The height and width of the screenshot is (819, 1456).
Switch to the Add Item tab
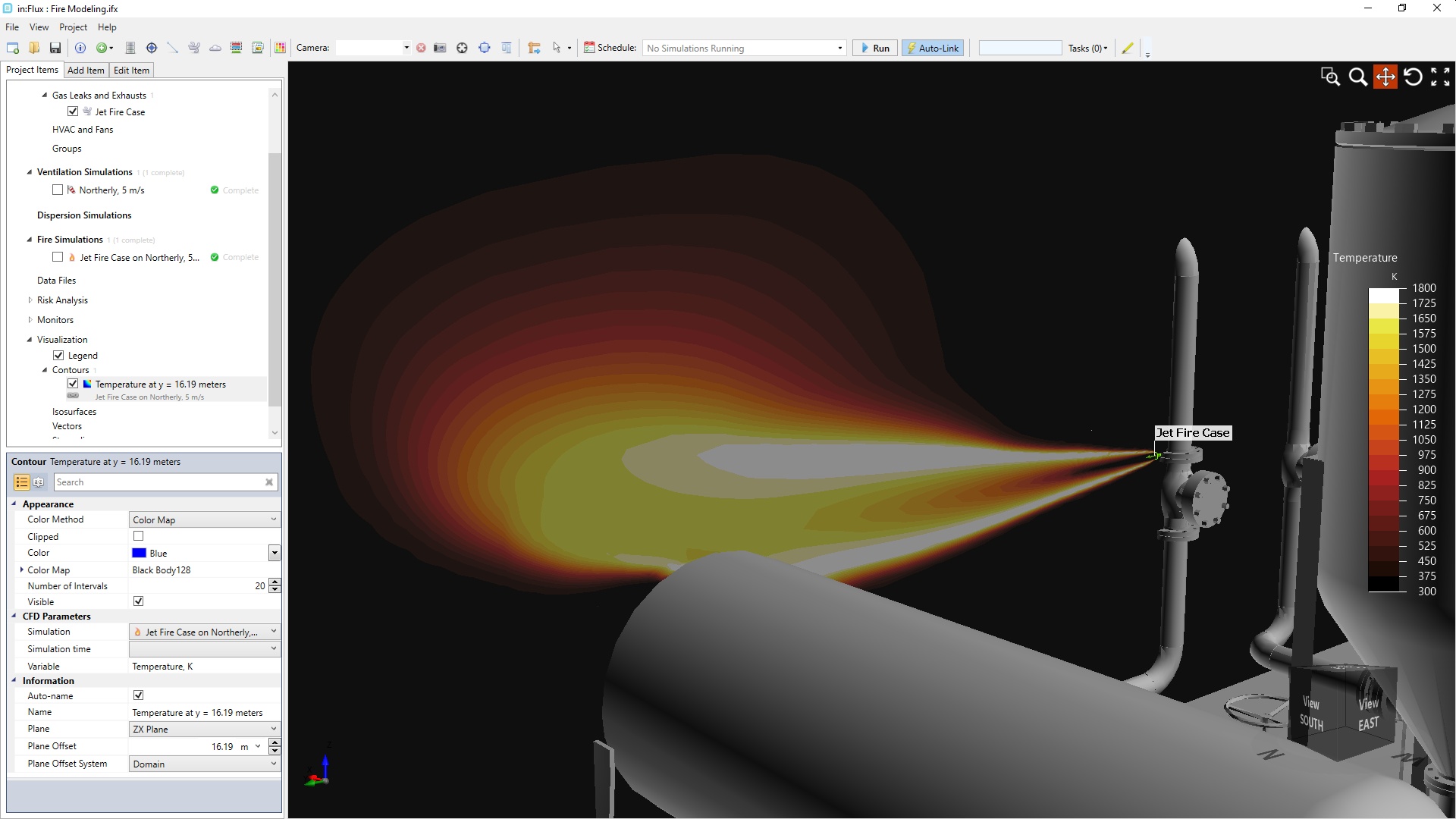pos(86,71)
